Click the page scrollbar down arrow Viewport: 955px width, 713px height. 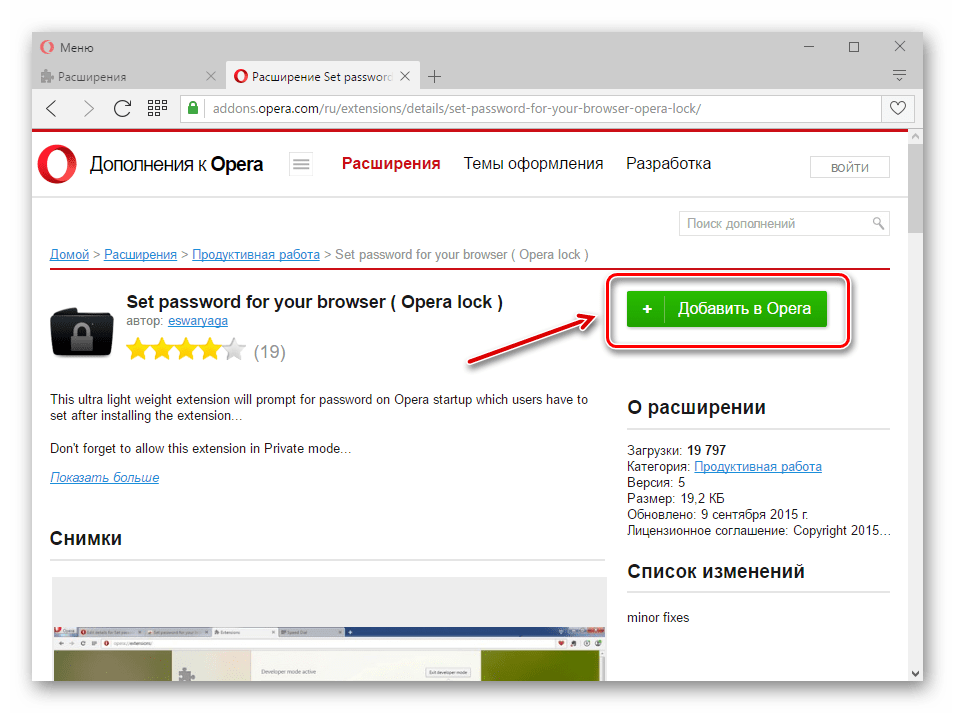[915, 673]
